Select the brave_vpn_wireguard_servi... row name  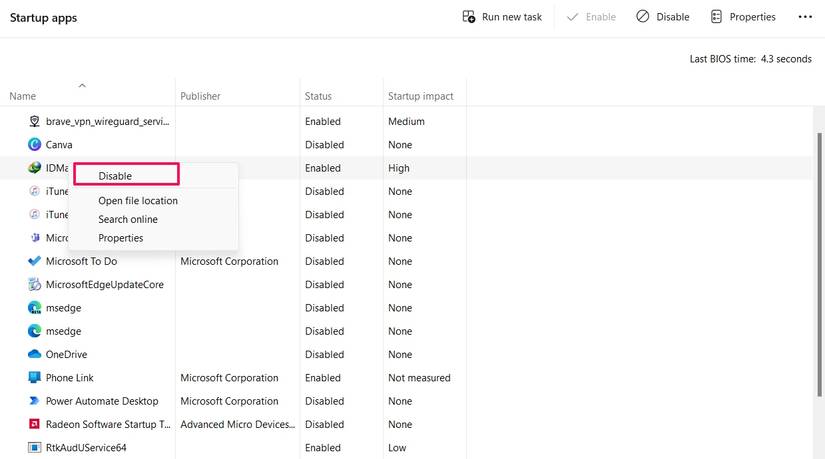coord(107,122)
